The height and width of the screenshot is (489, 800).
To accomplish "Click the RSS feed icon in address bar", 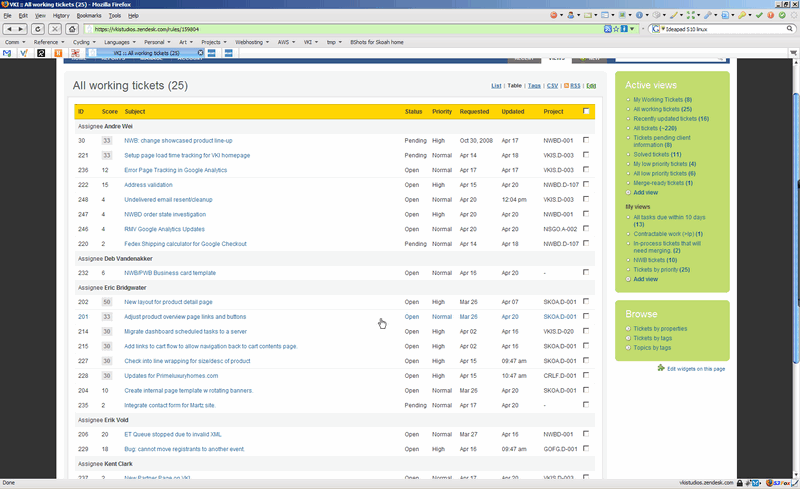I will click(608, 29).
